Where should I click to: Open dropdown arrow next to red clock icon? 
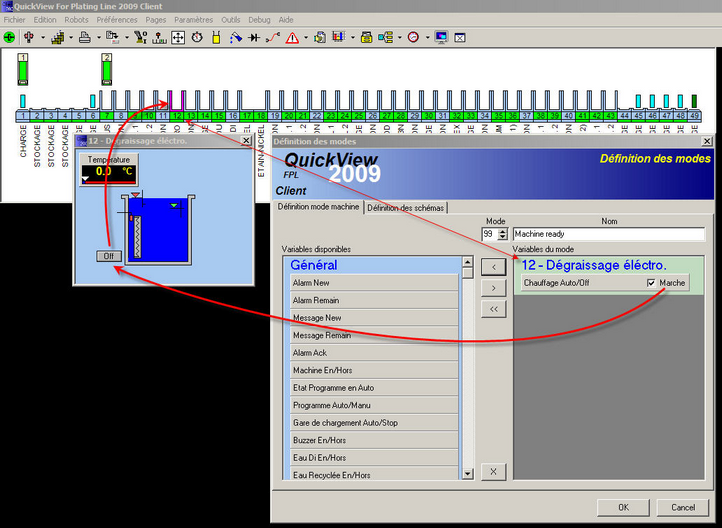click(427, 38)
